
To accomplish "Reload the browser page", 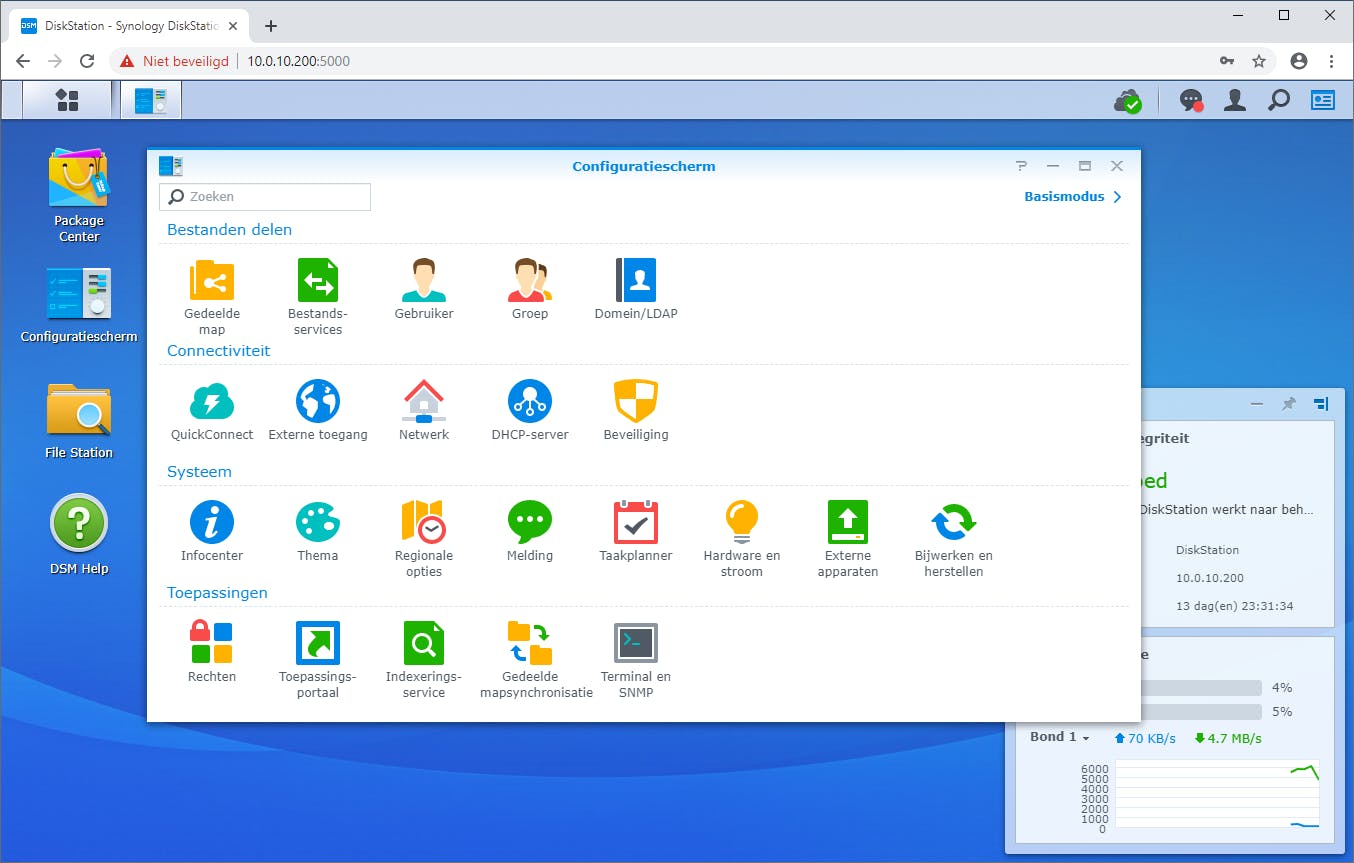I will (87, 61).
